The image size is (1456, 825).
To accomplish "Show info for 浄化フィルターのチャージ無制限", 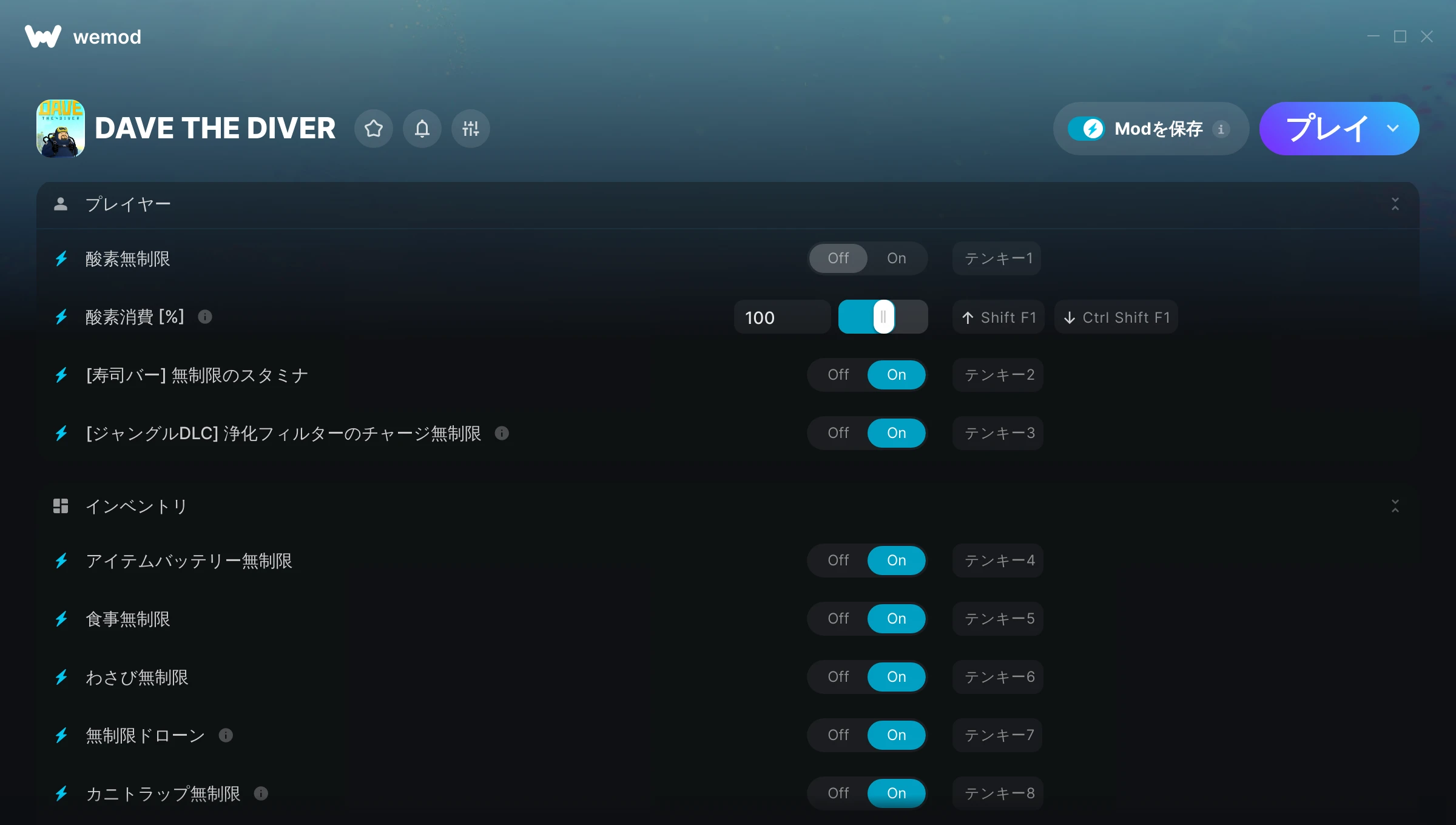I will click(x=502, y=433).
